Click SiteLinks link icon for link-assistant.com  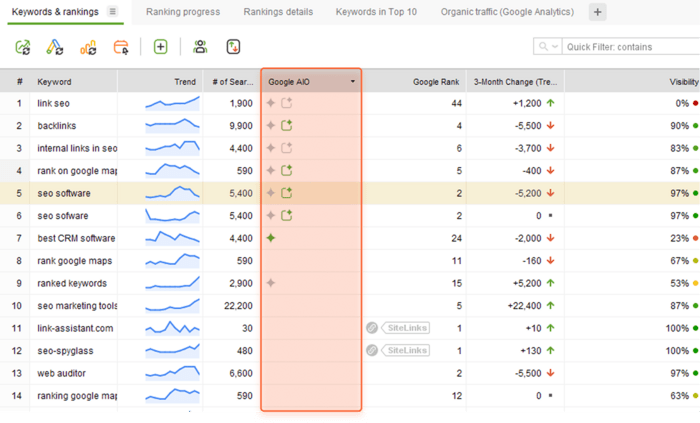pos(371,328)
